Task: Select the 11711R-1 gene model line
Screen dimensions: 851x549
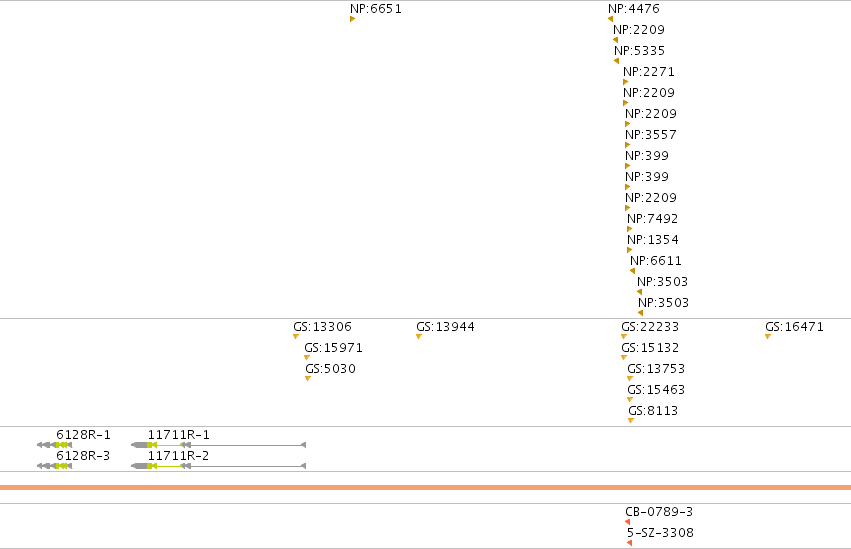Action: [x=218, y=445]
